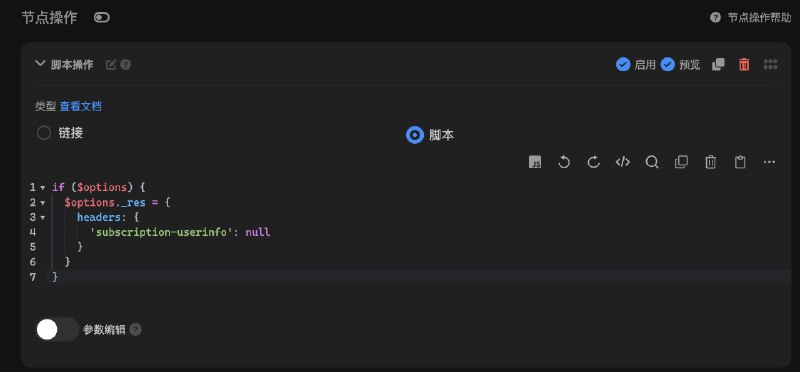Open 节点操作帮助 help link
This screenshot has height=372, width=800.
coord(759,18)
